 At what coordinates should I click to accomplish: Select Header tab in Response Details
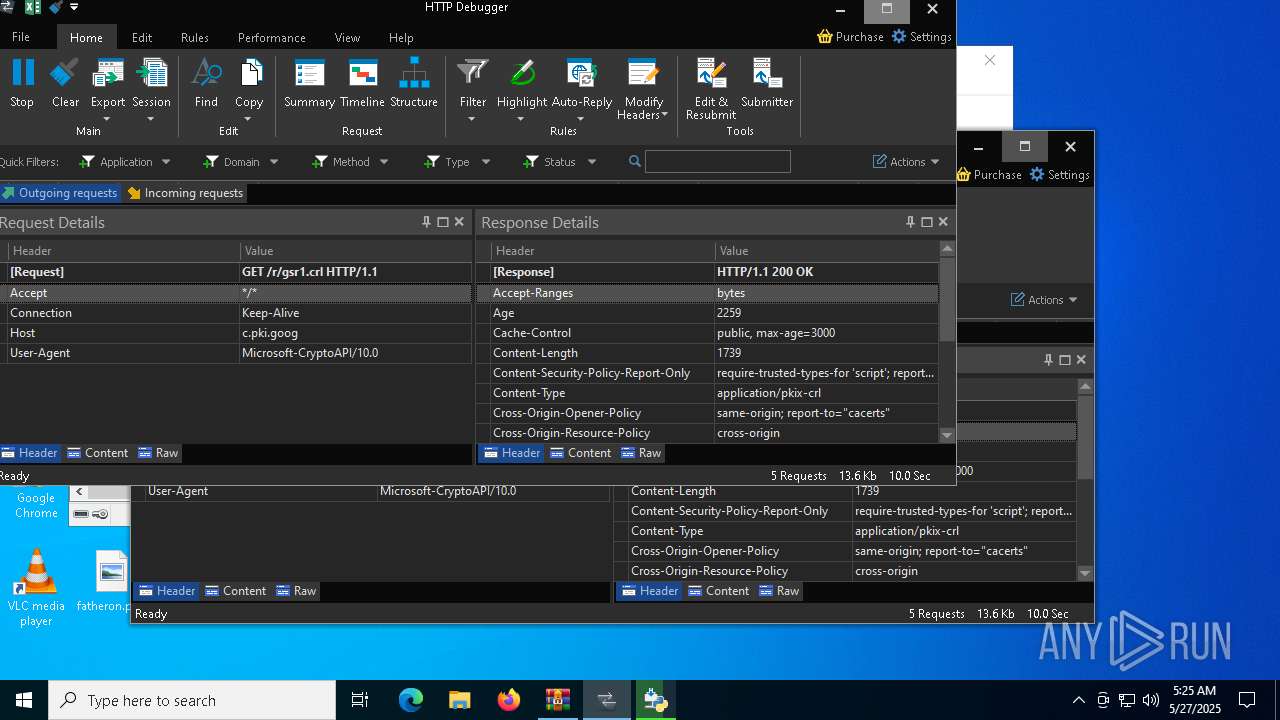coord(511,453)
